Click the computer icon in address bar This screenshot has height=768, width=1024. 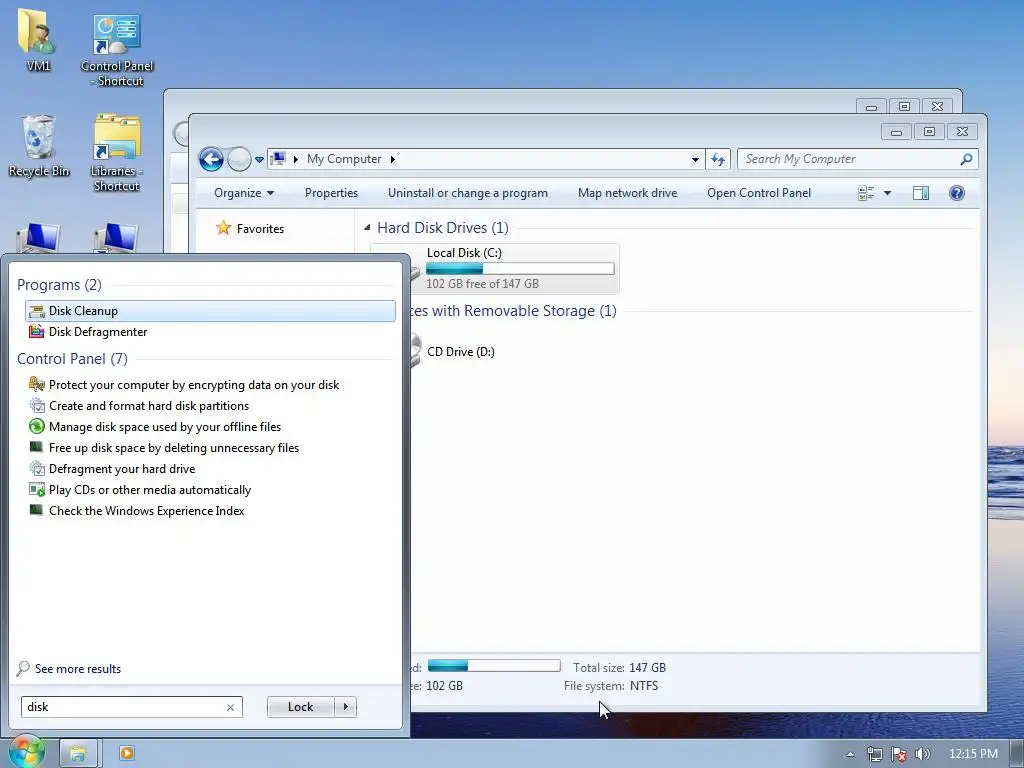tap(278, 159)
